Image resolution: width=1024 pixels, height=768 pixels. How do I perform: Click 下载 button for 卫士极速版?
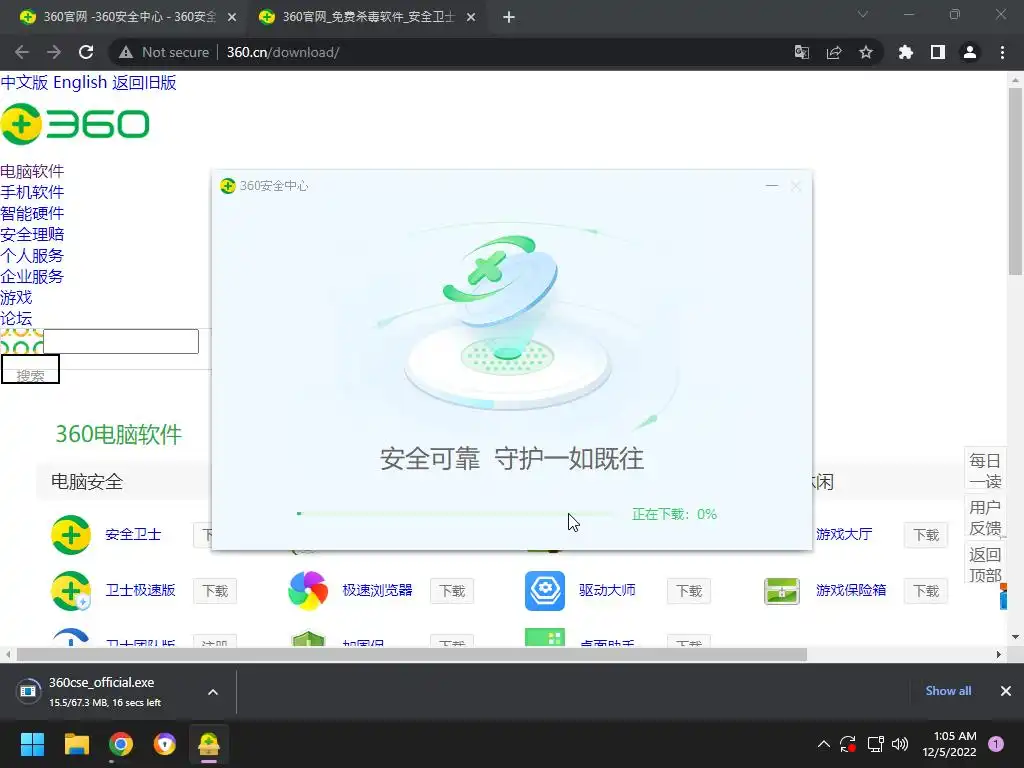[x=215, y=591]
